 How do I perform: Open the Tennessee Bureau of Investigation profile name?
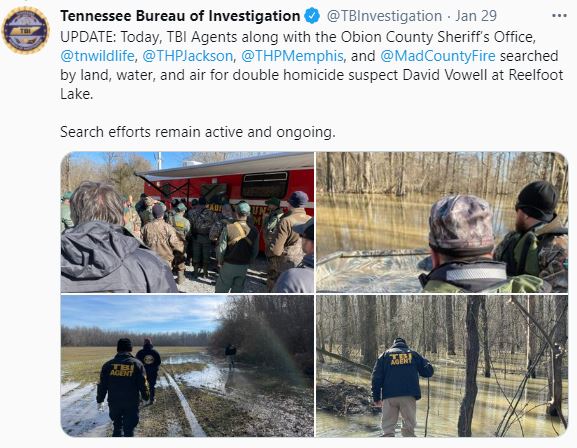[x=180, y=16]
